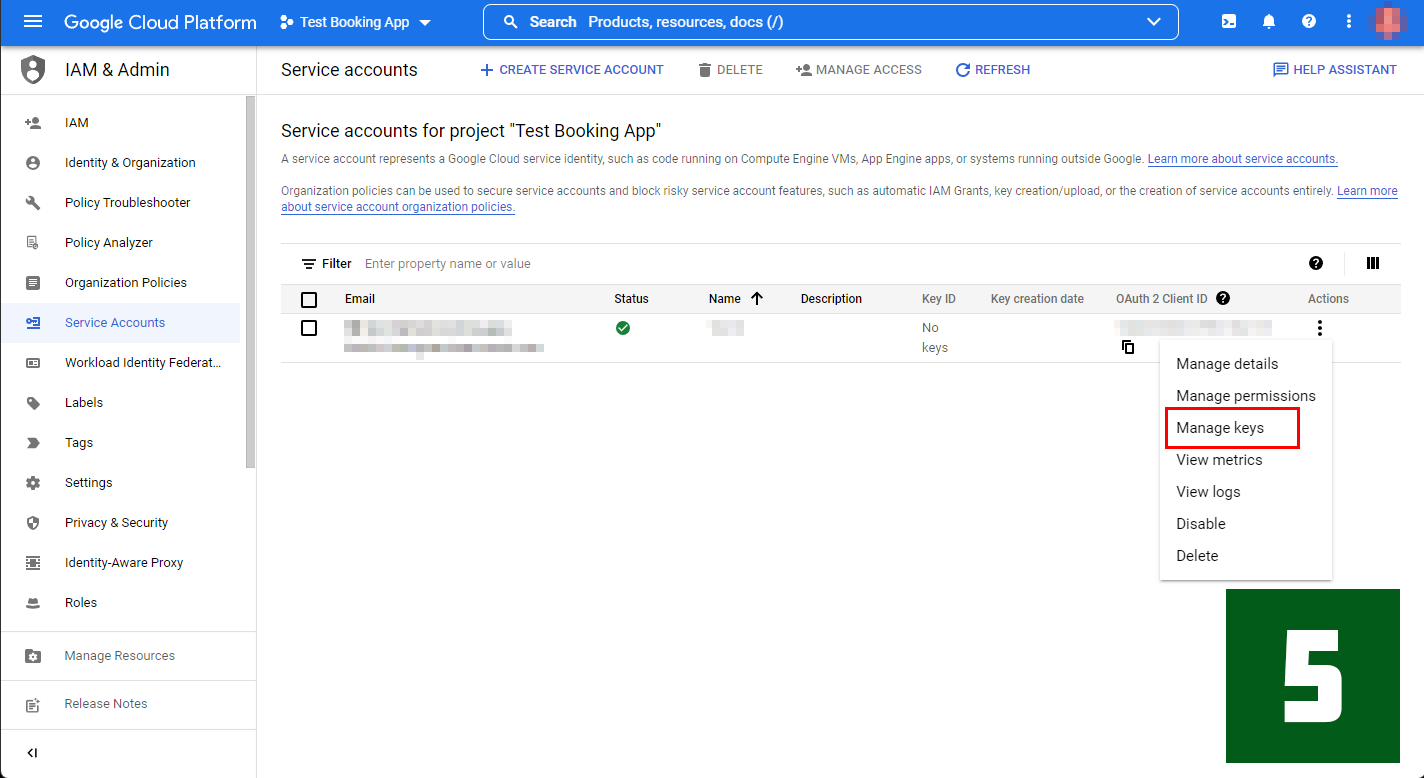The width and height of the screenshot is (1424, 778).
Task: Open the notifications bell
Action: [1269, 22]
